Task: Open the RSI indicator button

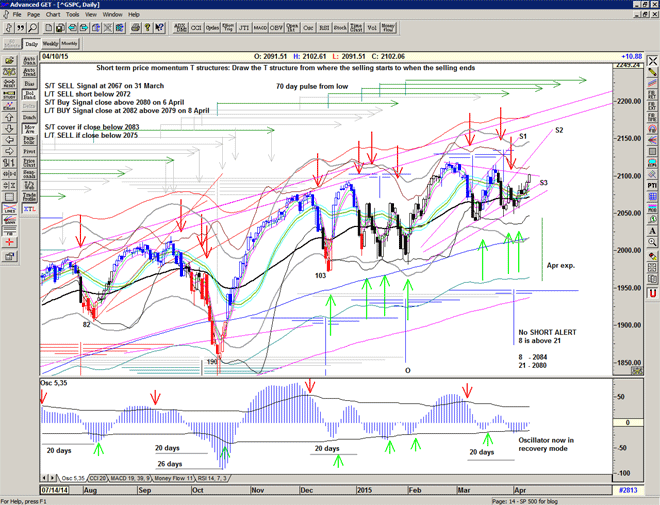Action: 324,29
